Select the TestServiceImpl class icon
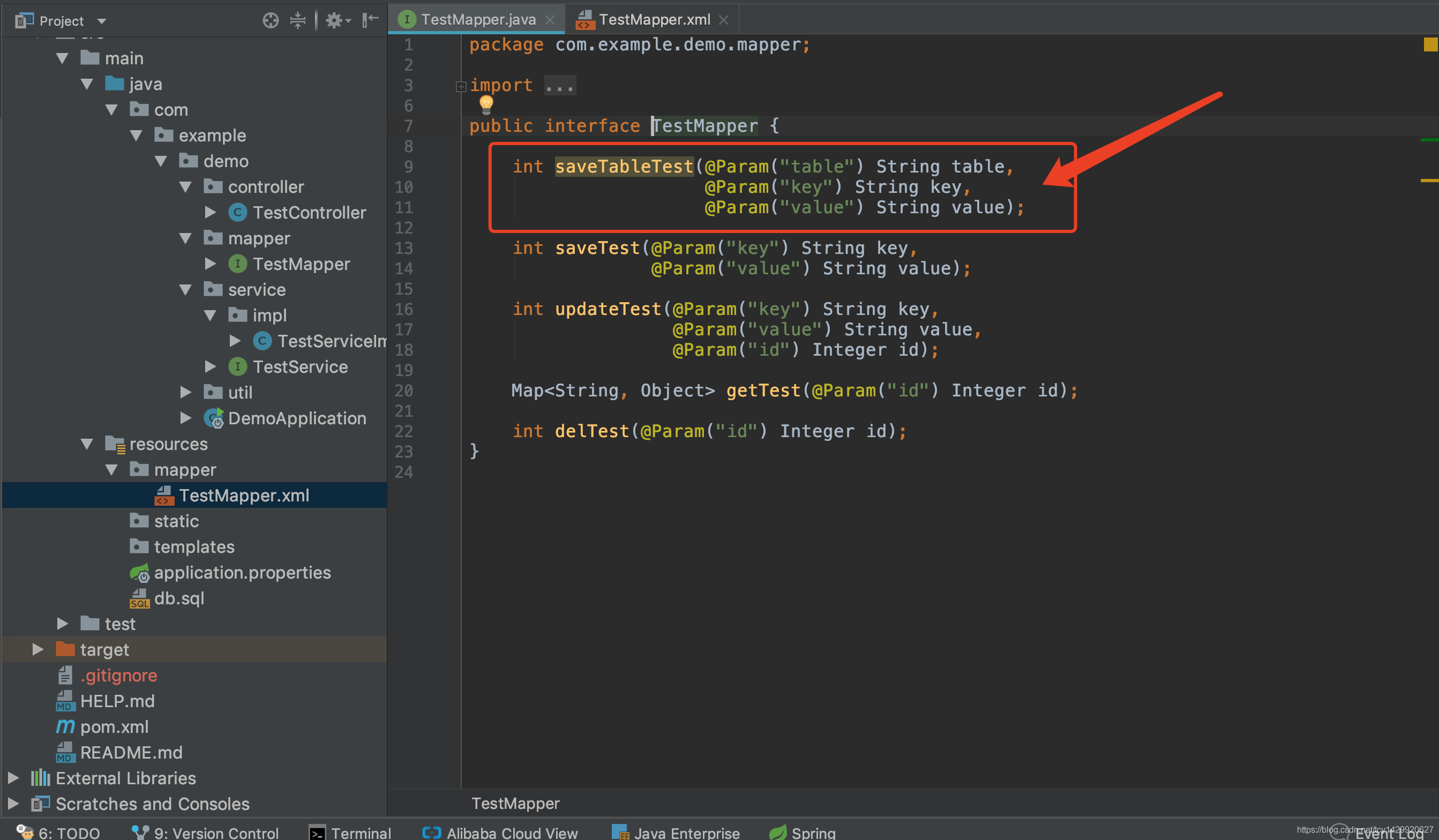Image resolution: width=1439 pixels, height=840 pixels. coord(262,341)
